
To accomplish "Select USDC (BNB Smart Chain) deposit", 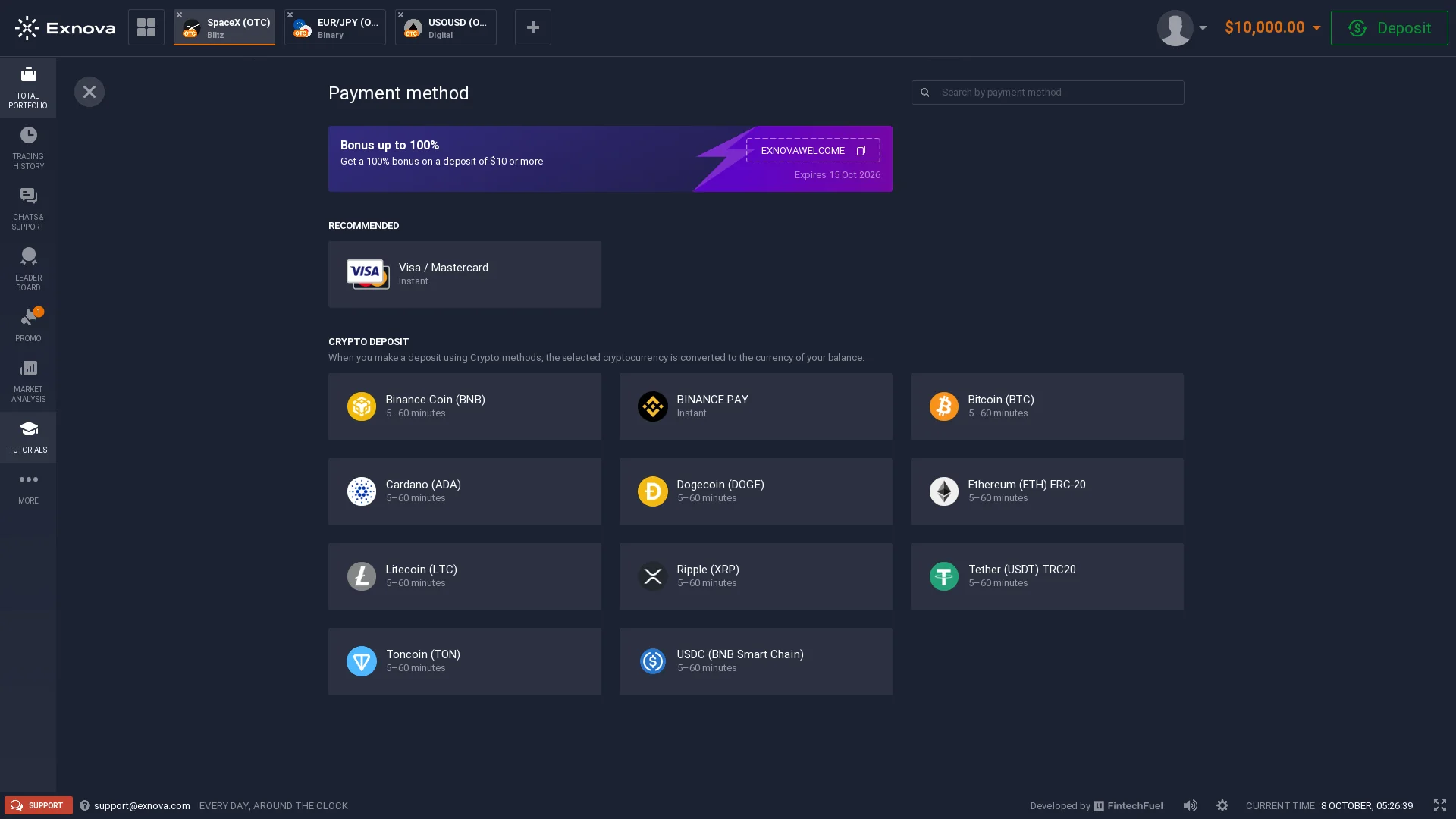I will click(756, 661).
